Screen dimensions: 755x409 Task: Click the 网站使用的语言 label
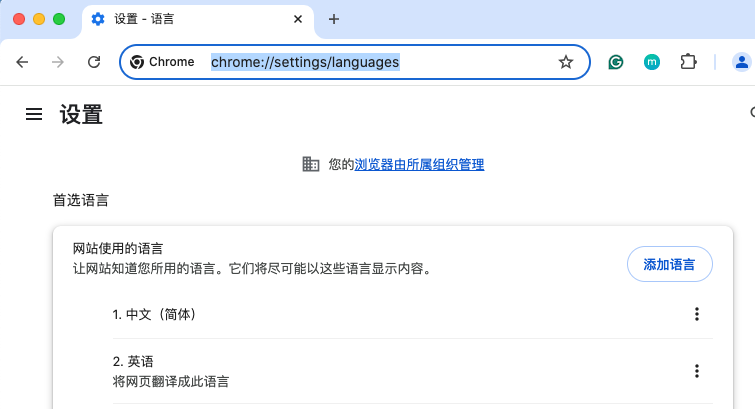click(x=118, y=249)
